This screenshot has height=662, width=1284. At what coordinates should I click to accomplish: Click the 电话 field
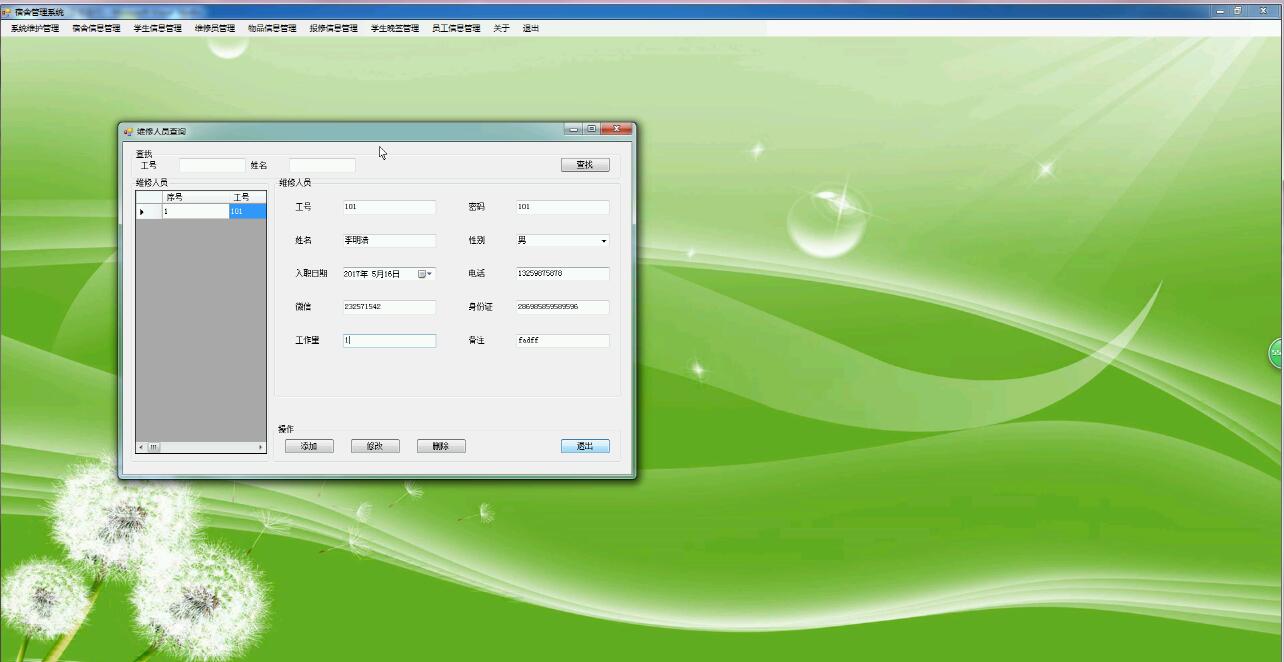click(x=563, y=274)
